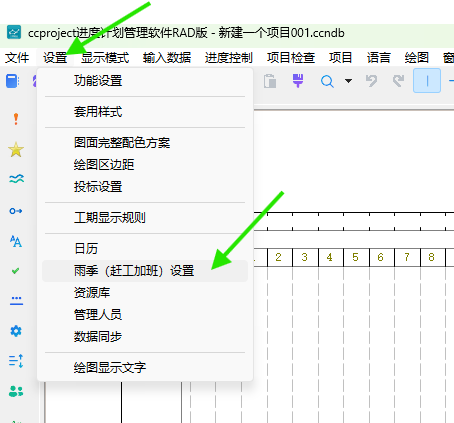Screen dimensions: 454x423
Task: Select 功能设置 from the settings menu
Action: tap(98, 81)
